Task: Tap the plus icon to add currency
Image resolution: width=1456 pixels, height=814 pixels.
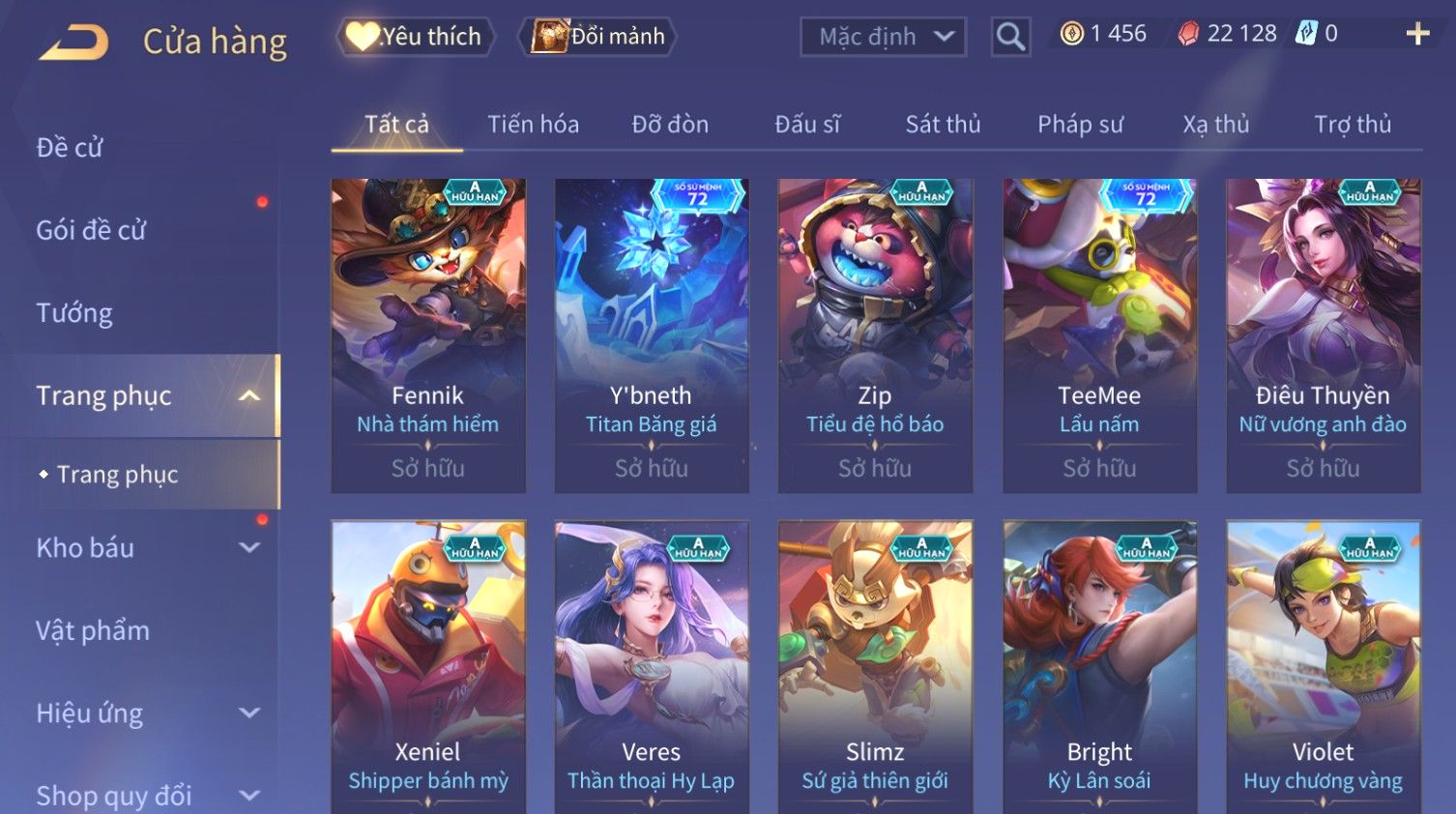Action: (x=1417, y=34)
